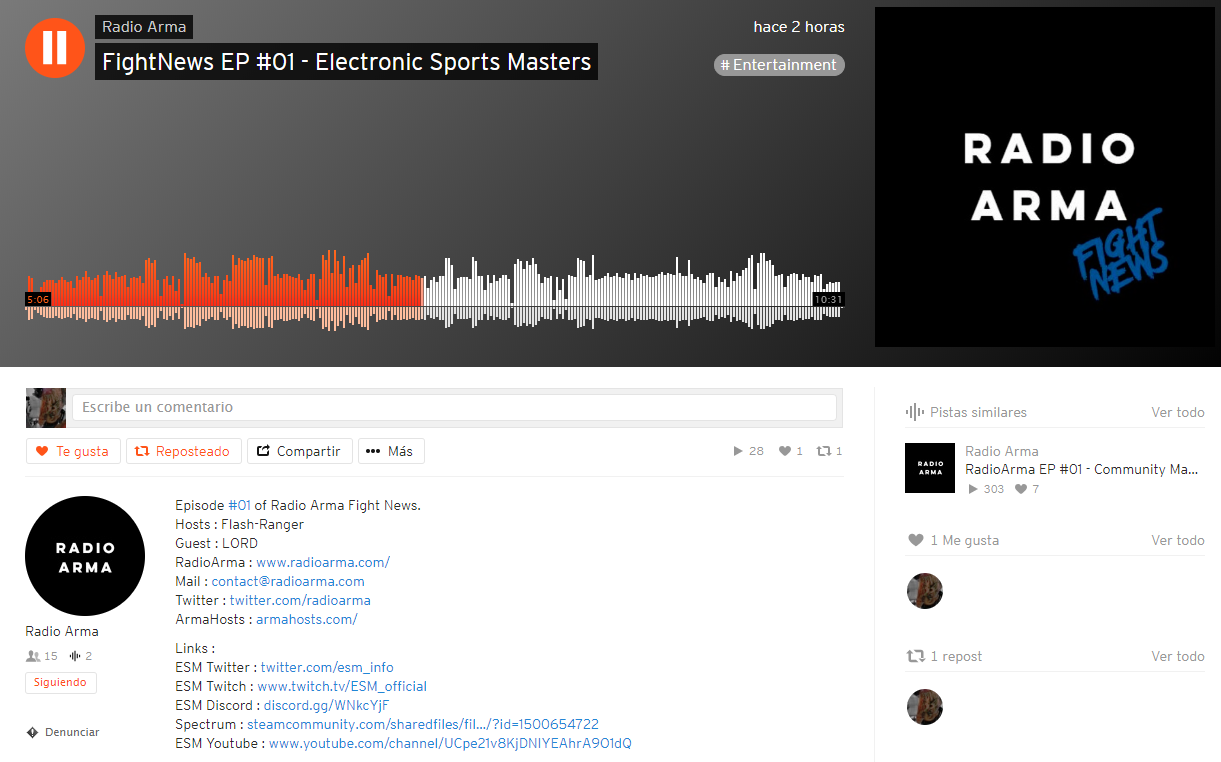Open the Radio Arma Fight News cover artwork
The height and width of the screenshot is (762, 1221).
(x=1044, y=177)
